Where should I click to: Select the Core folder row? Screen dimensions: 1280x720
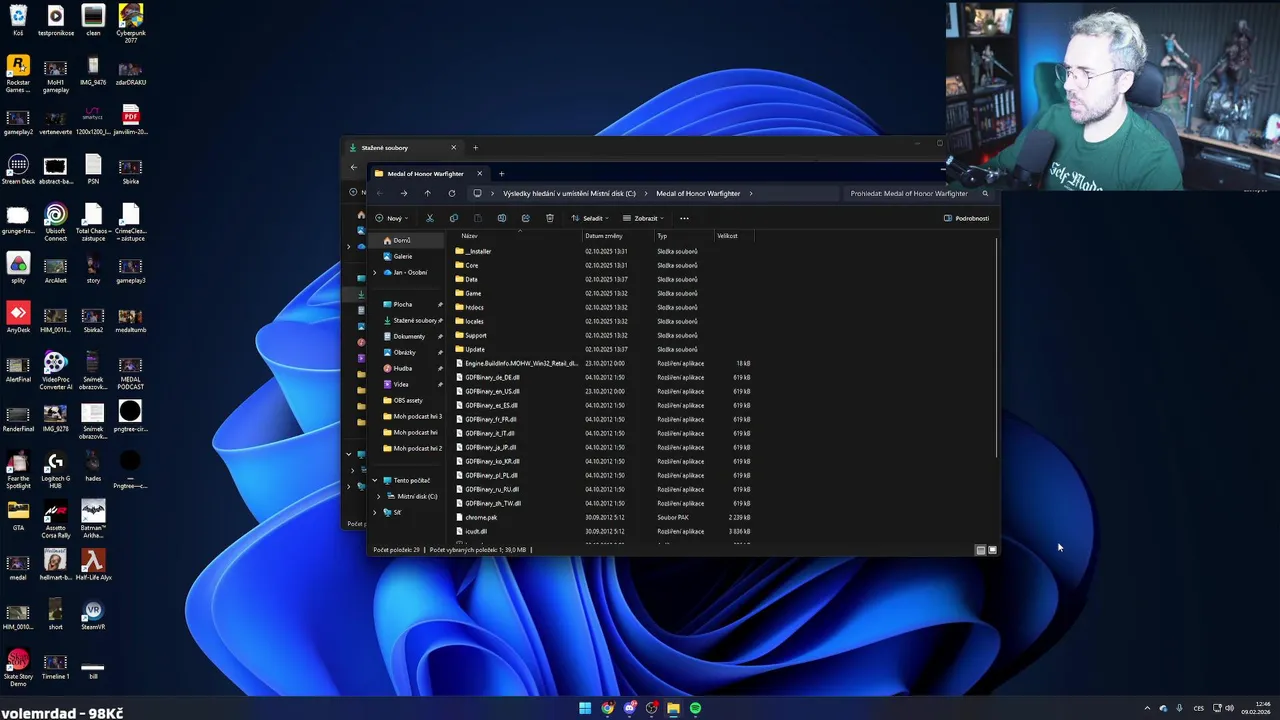click(604, 265)
